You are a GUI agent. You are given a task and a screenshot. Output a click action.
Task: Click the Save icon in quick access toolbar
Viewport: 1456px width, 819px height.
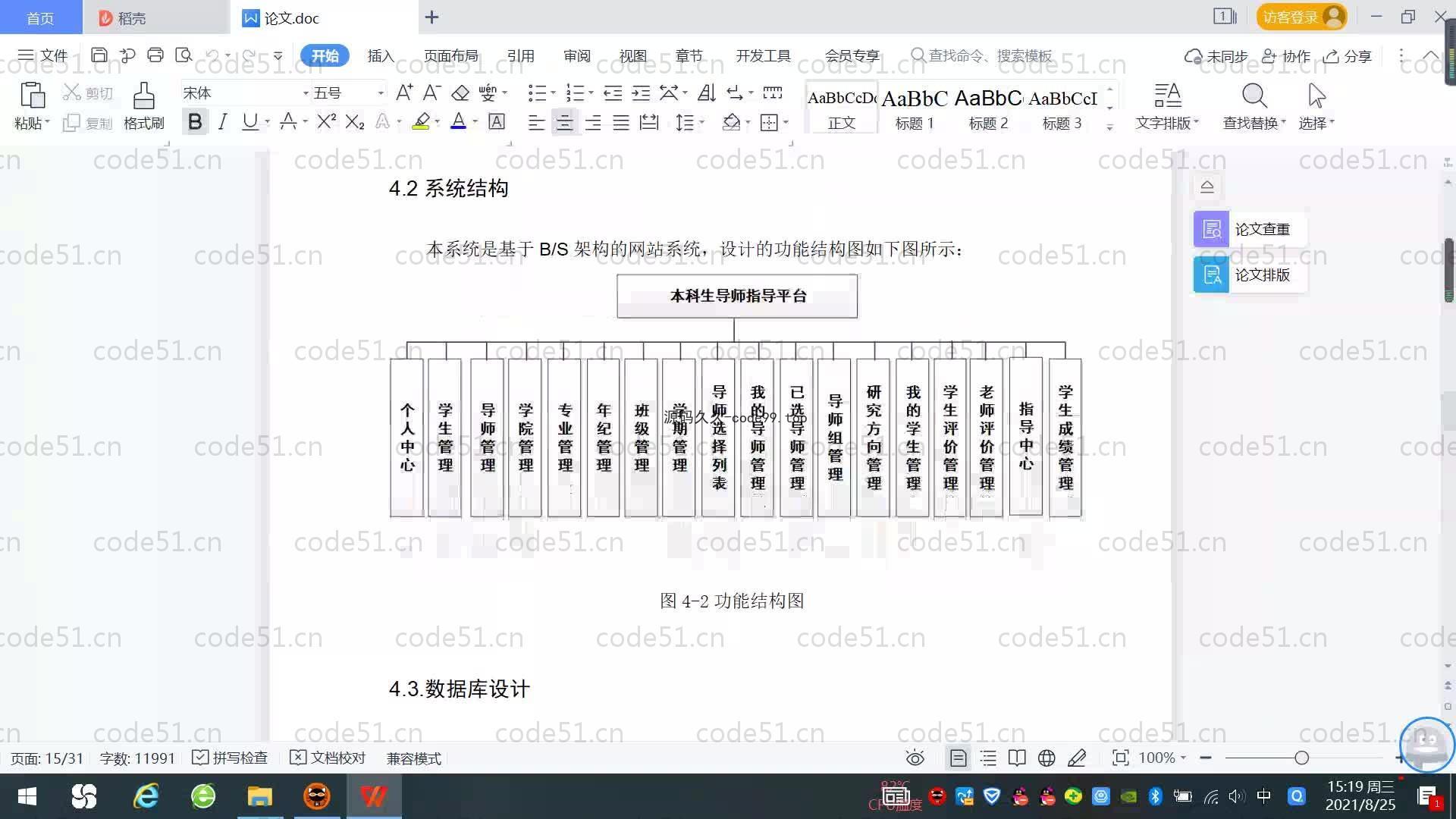click(x=99, y=55)
